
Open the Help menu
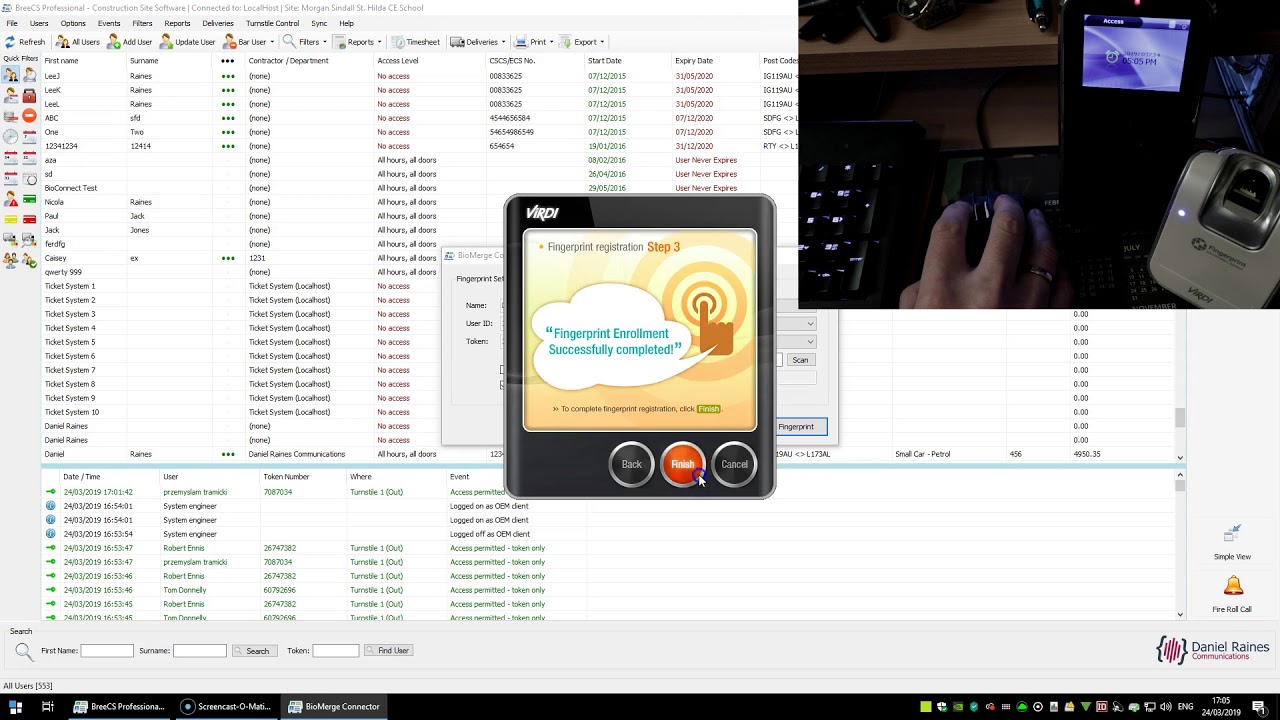tap(346, 23)
